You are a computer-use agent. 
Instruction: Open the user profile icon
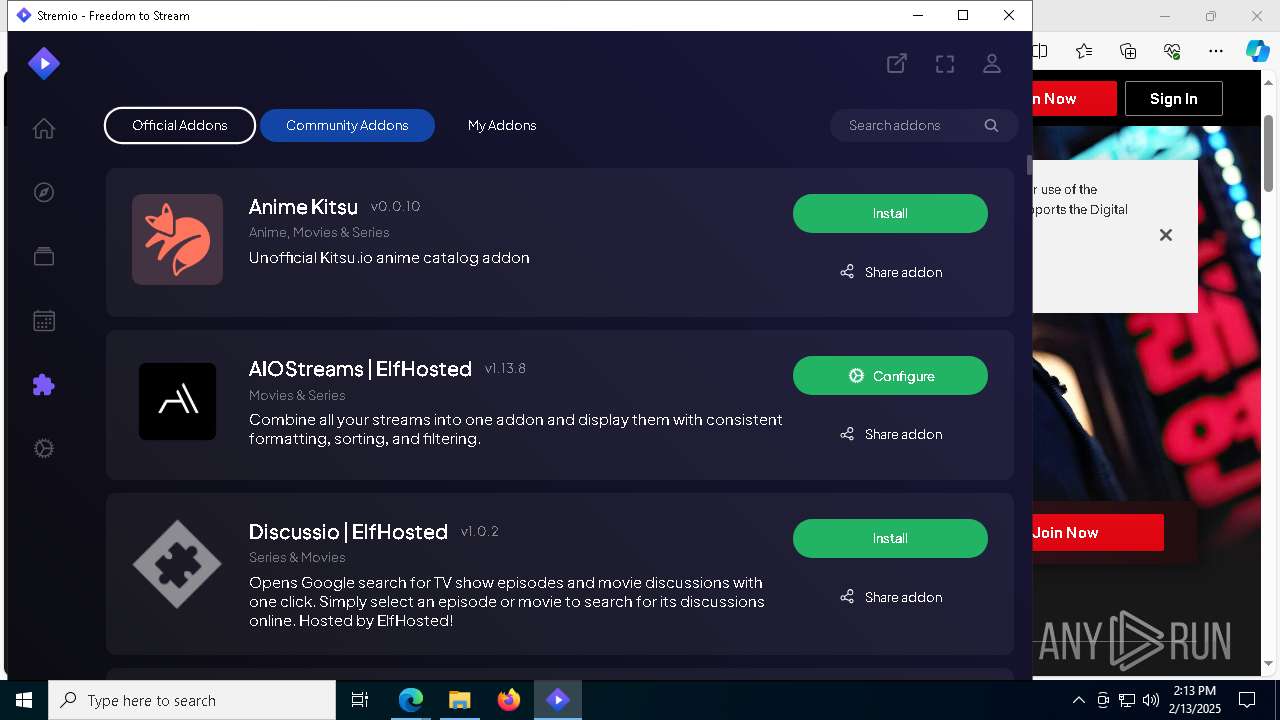pos(992,64)
